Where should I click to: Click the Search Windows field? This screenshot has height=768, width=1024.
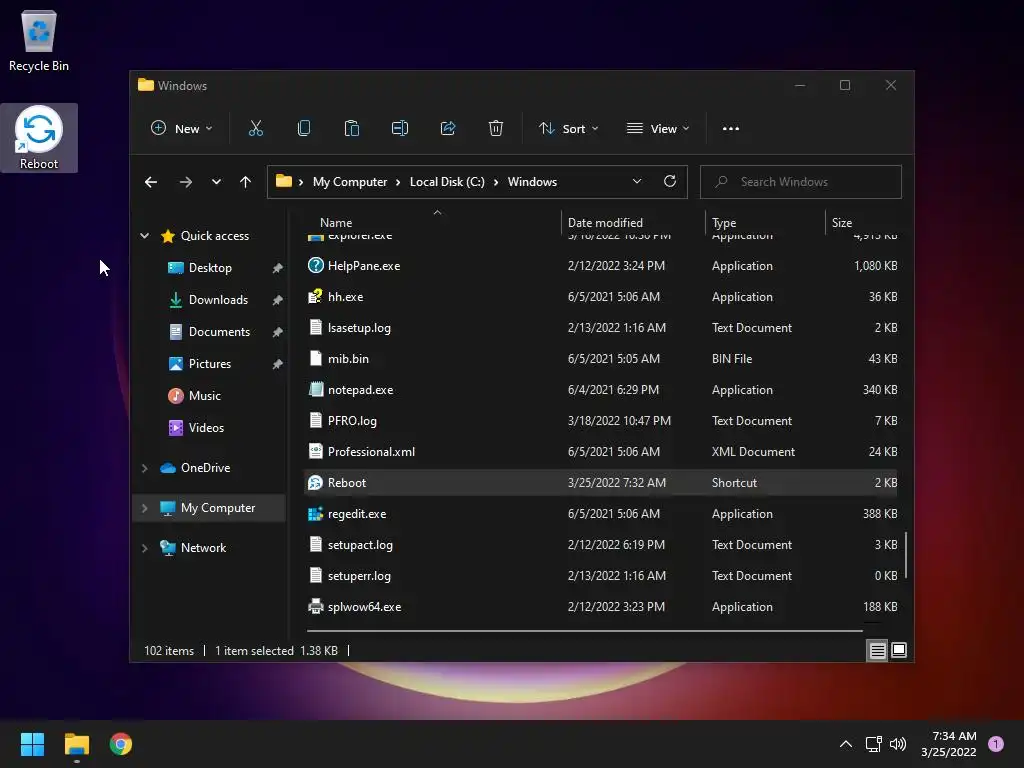click(801, 182)
